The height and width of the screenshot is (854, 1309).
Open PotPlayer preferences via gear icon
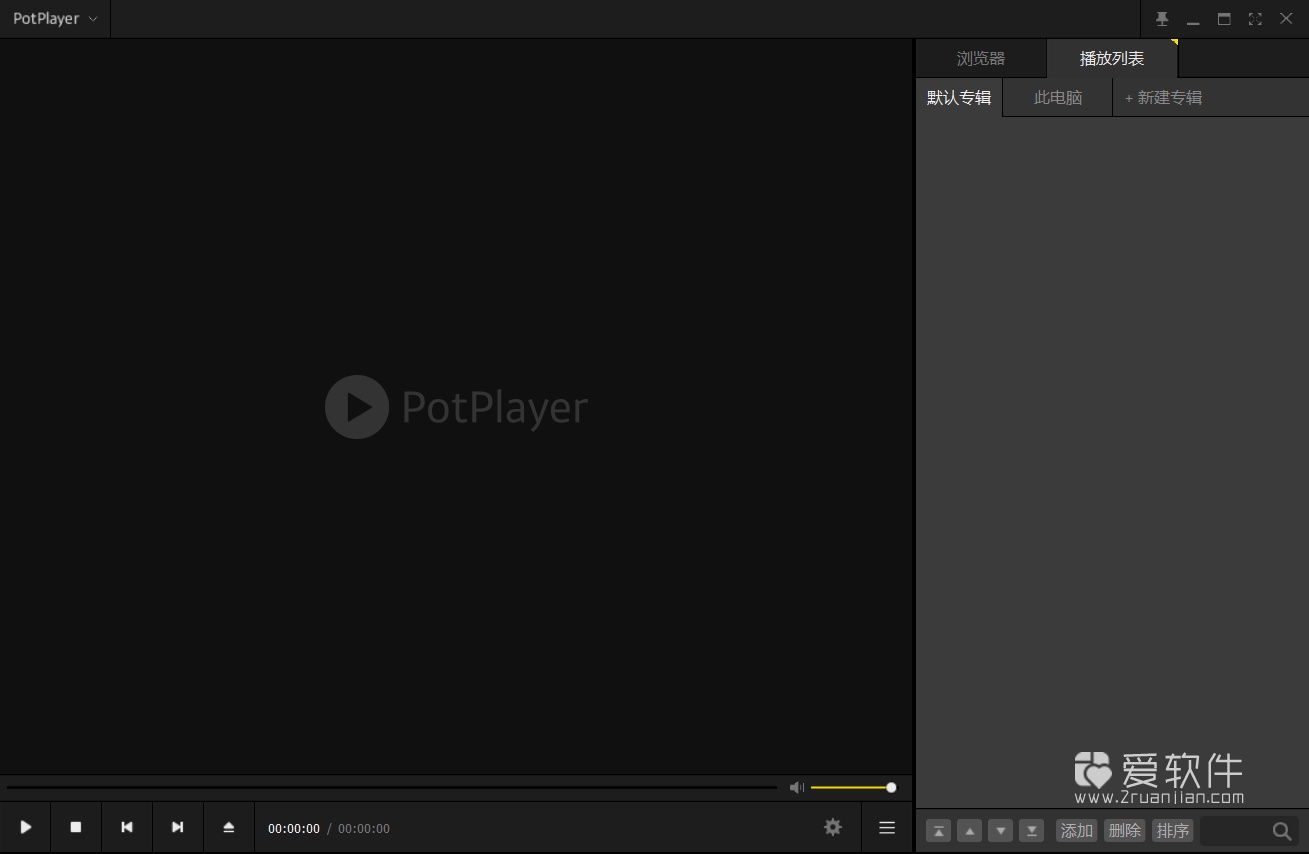832,827
